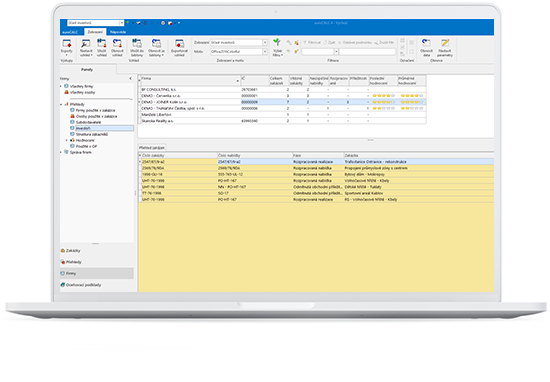
Task: Click Uložit vzhled ribbon icon
Action: (x=102, y=43)
